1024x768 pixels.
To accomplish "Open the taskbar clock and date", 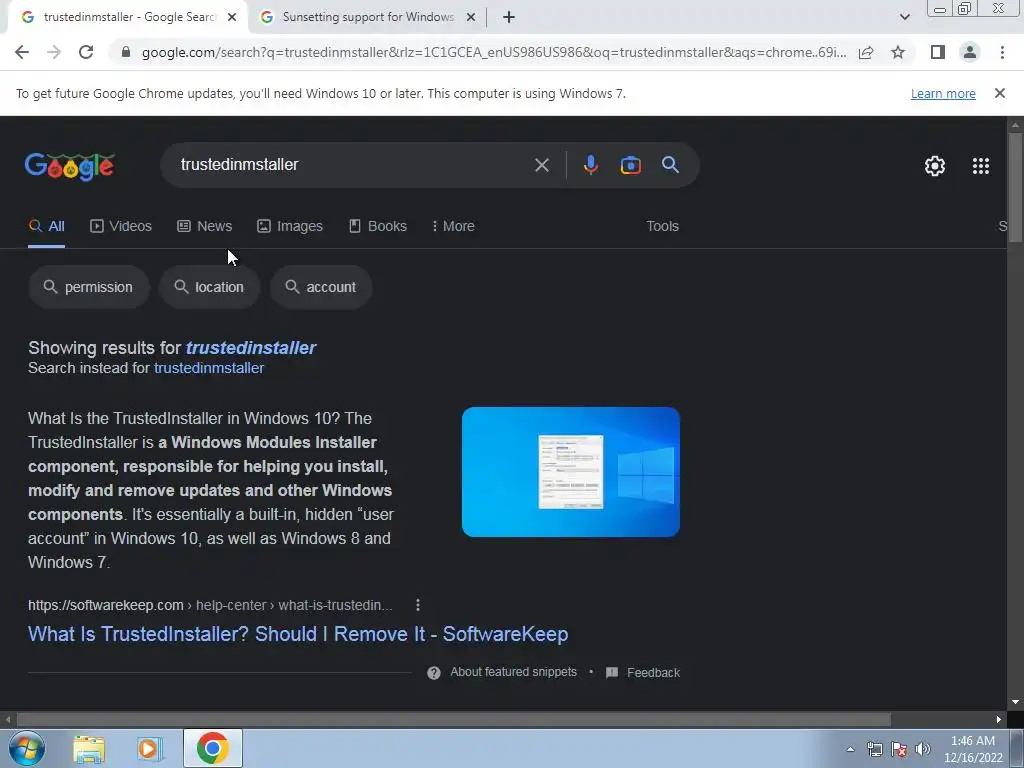I will [973, 749].
